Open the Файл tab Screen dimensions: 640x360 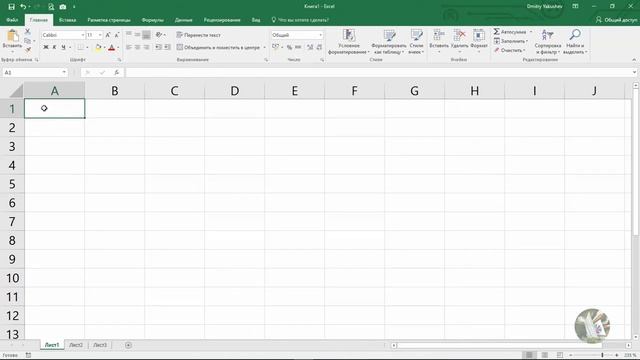click(12, 20)
